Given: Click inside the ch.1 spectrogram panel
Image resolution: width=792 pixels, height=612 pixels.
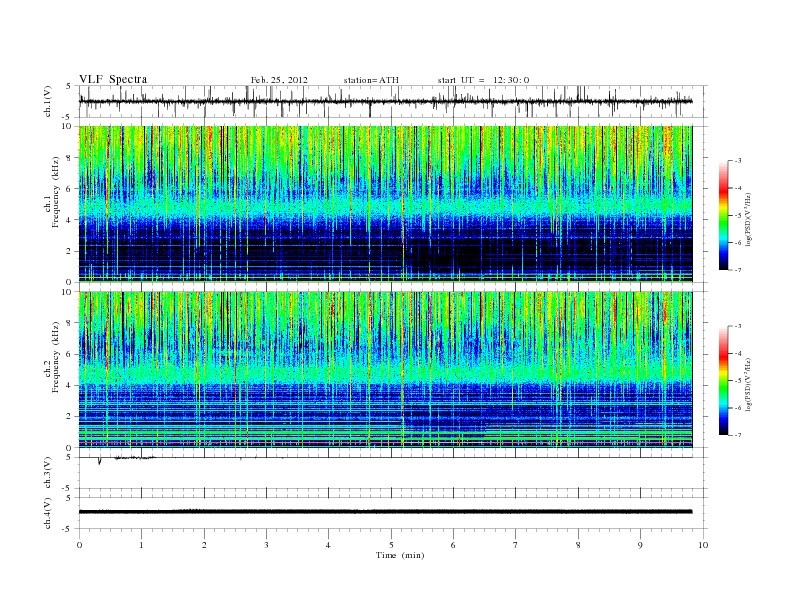Looking at the screenshot, I should 385,203.
